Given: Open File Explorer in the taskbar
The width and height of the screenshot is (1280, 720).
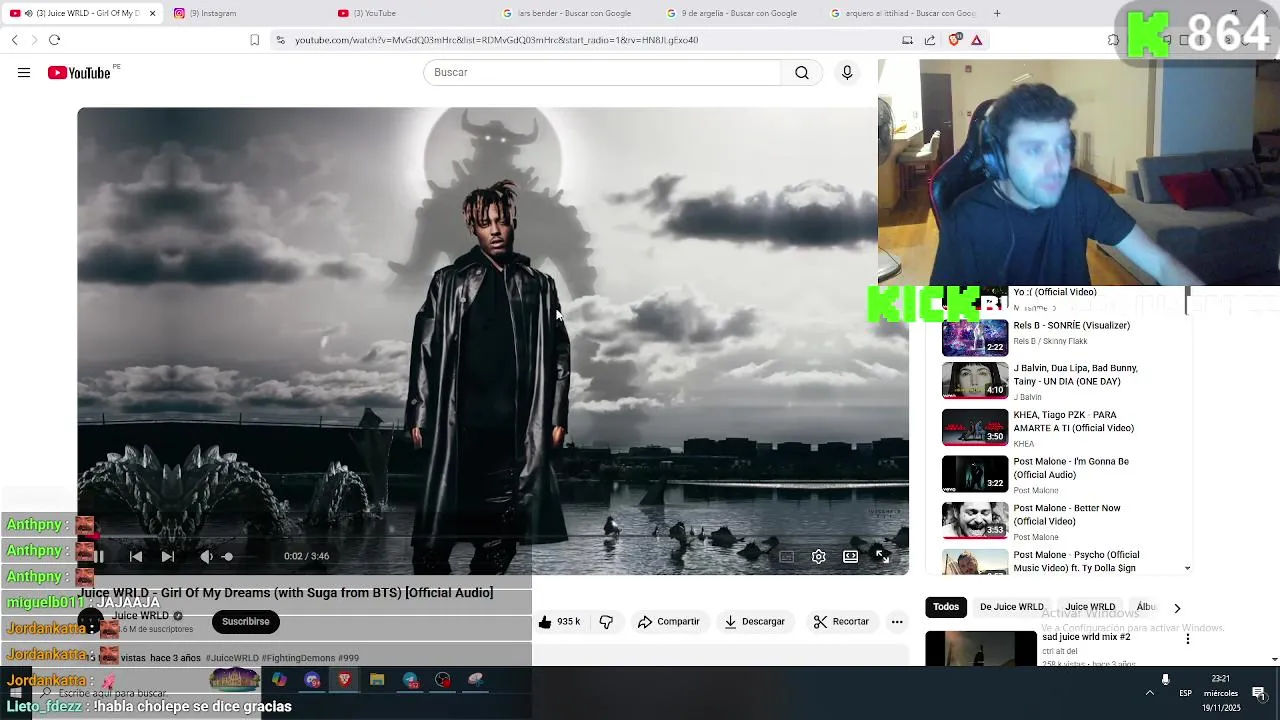Looking at the screenshot, I should coord(377,680).
